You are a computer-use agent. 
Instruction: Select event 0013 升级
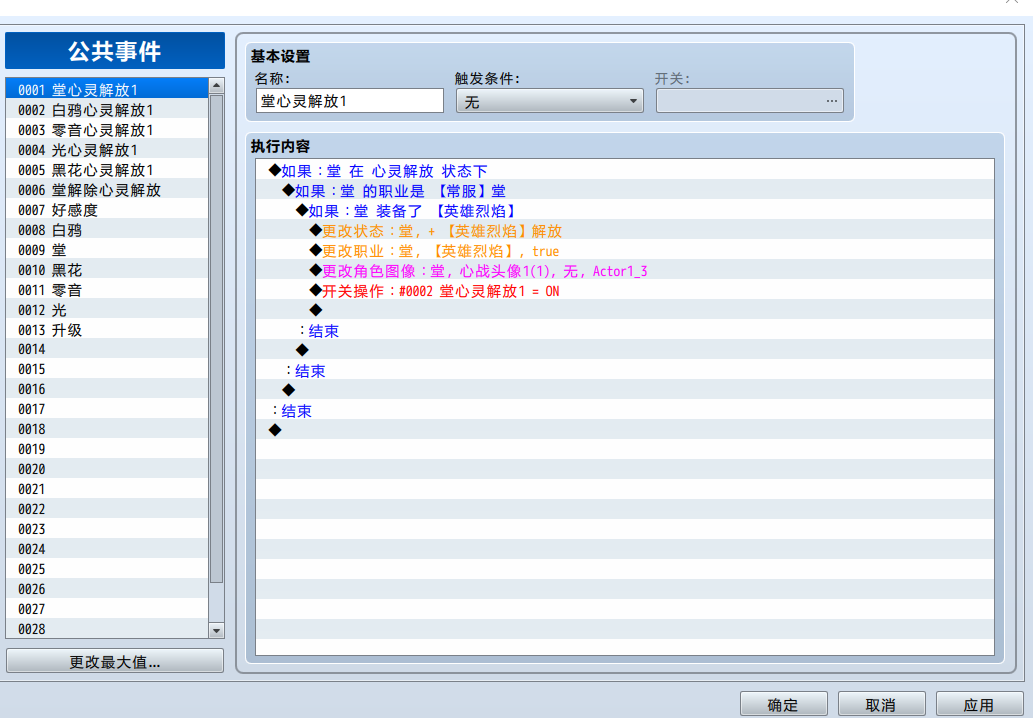click(x=107, y=329)
